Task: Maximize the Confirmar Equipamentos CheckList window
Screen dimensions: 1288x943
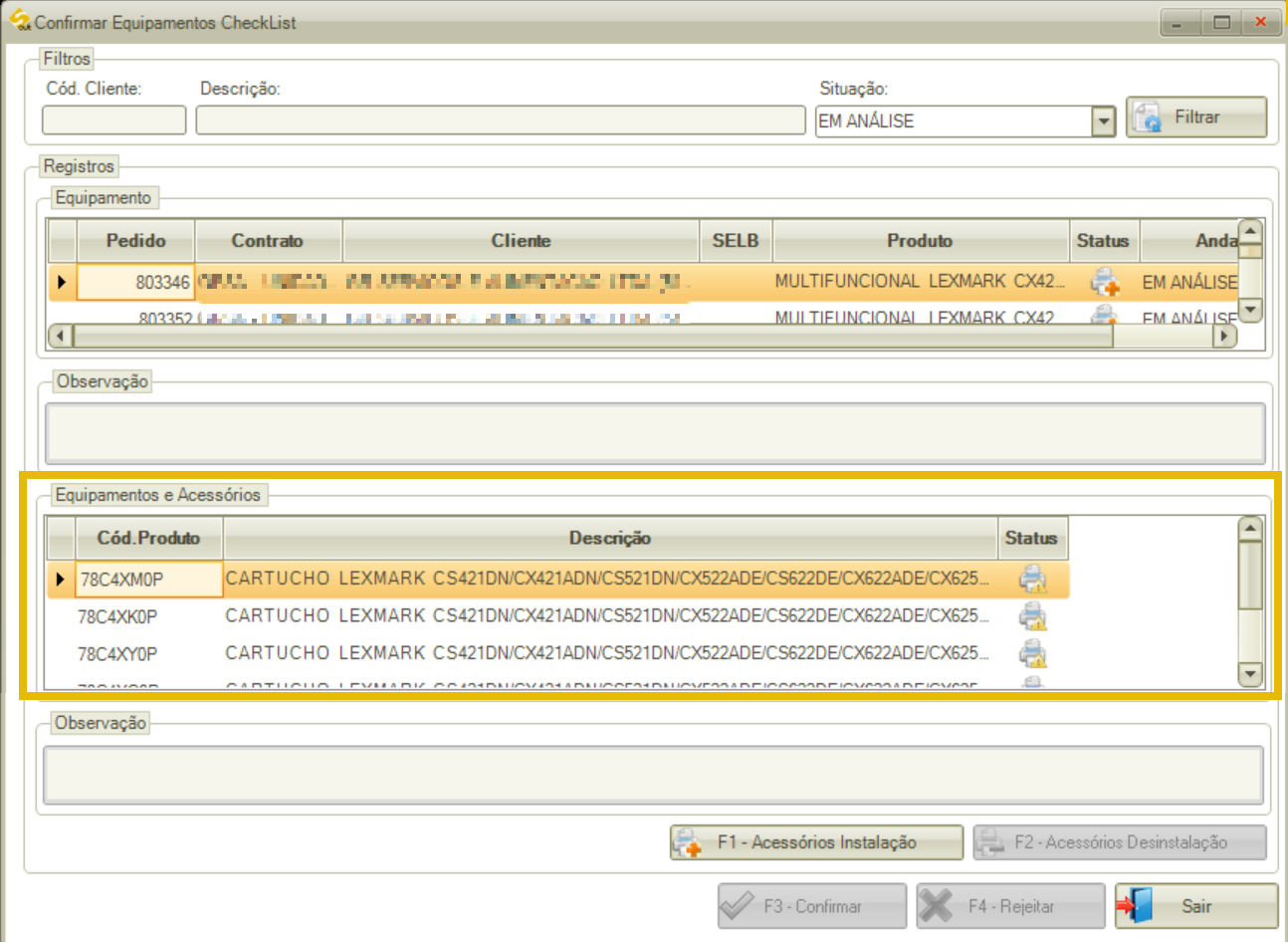Action: [x=1221, y=22]
